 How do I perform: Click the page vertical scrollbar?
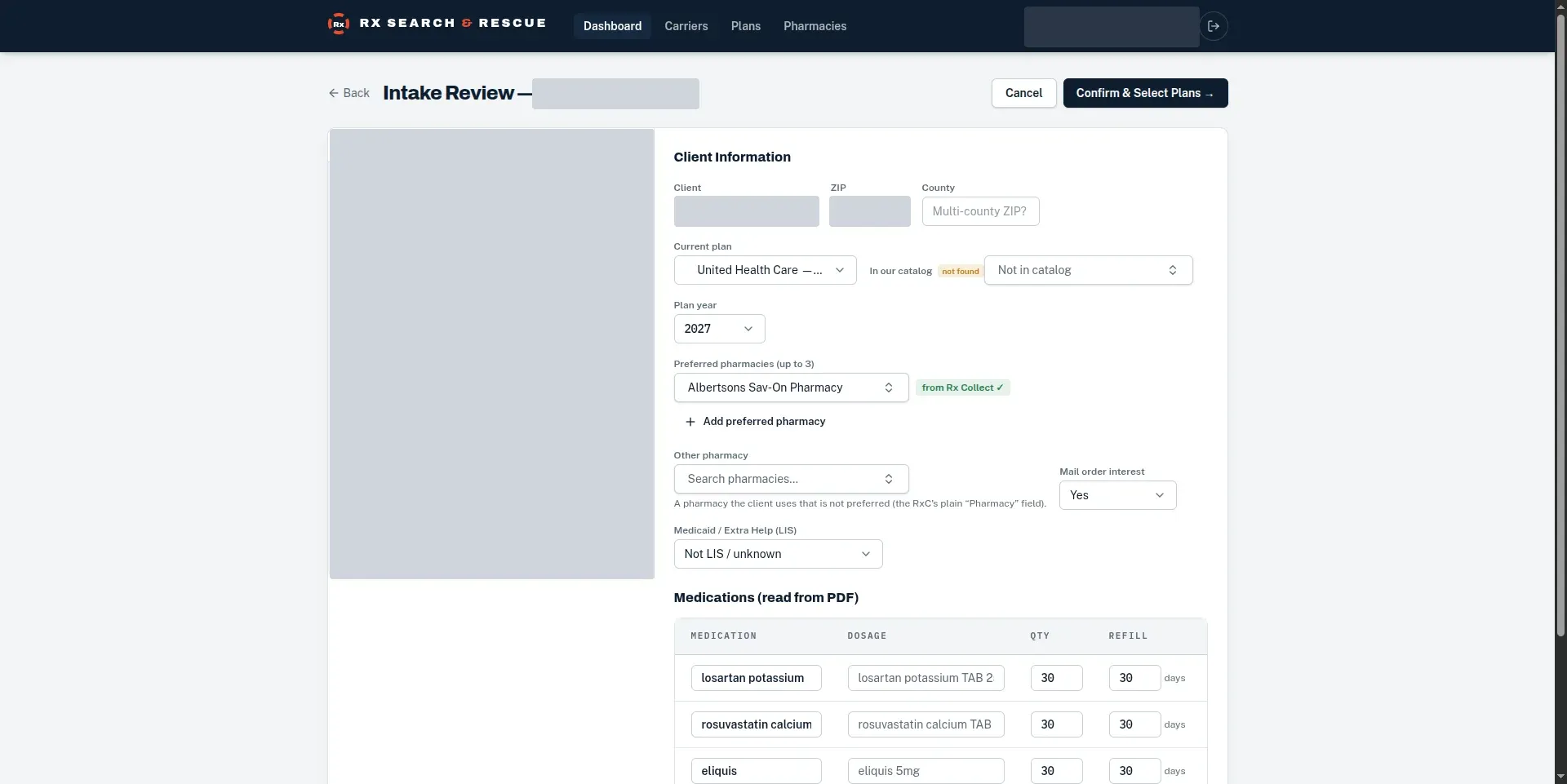[1560, 326]
